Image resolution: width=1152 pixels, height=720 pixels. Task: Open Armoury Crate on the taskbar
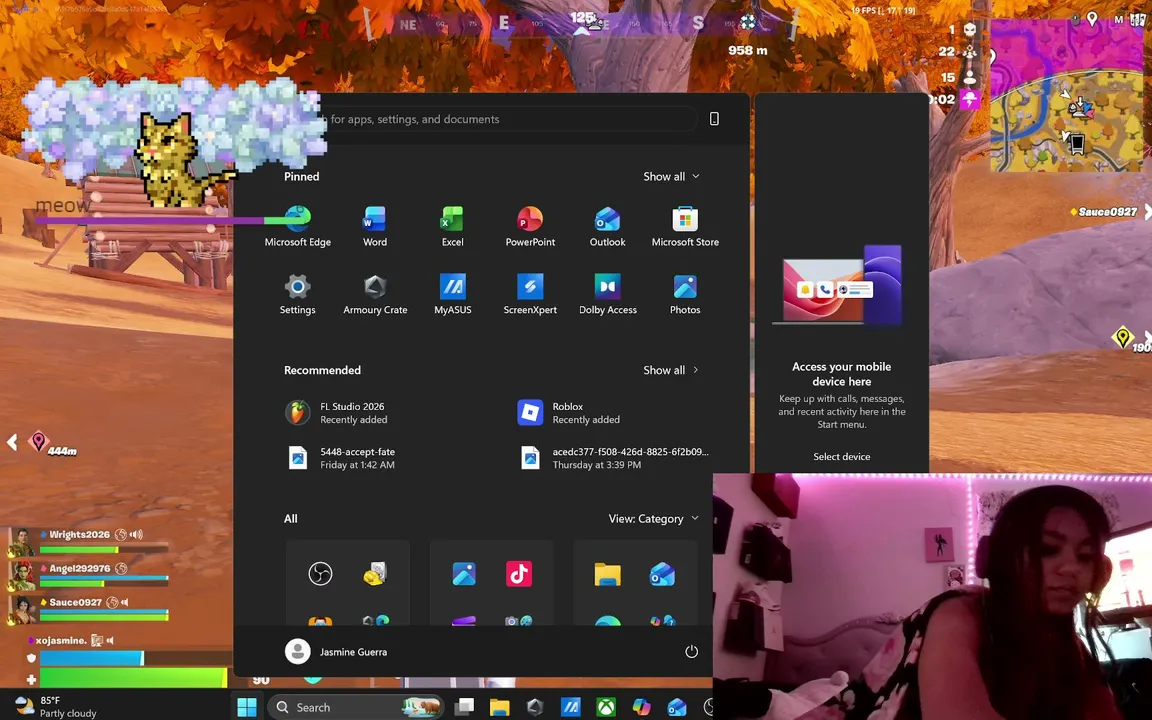pos(535,707)
